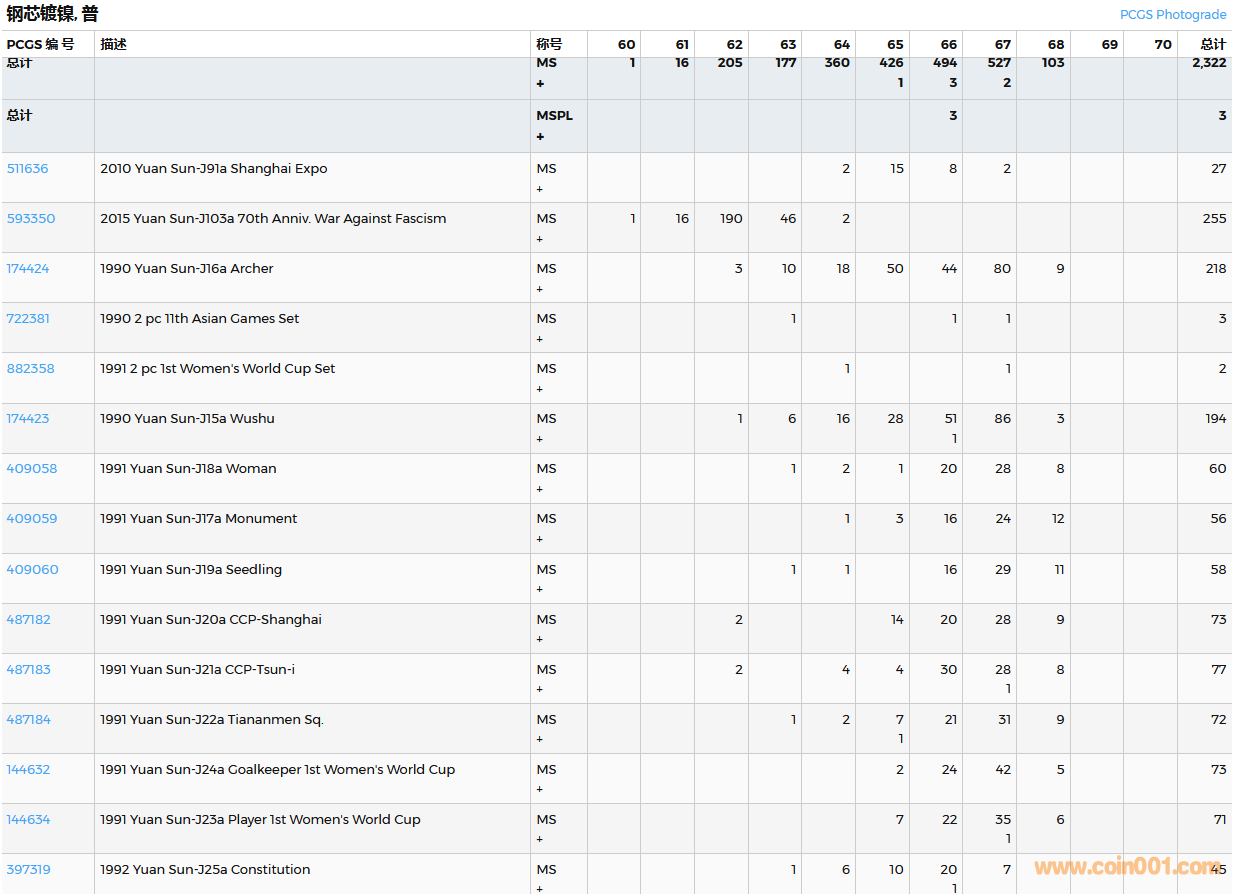Select link 487184 for Tiananmen Sq.

point(28,720)
